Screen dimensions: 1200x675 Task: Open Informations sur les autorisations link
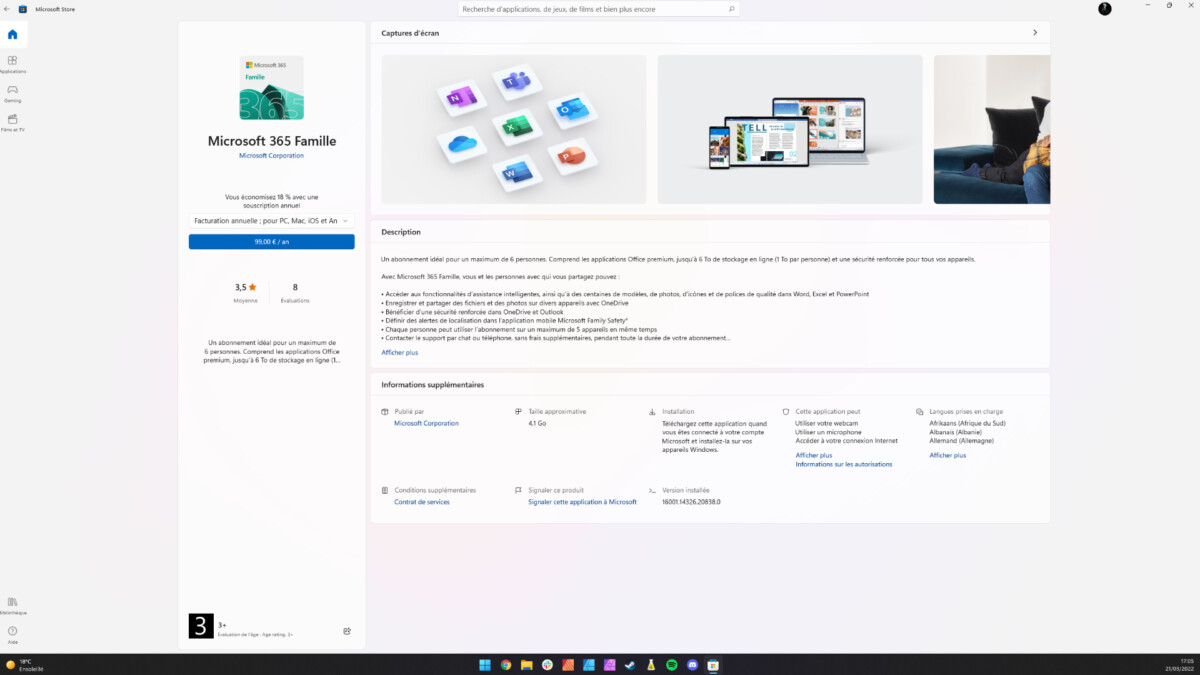pos(844,464)
